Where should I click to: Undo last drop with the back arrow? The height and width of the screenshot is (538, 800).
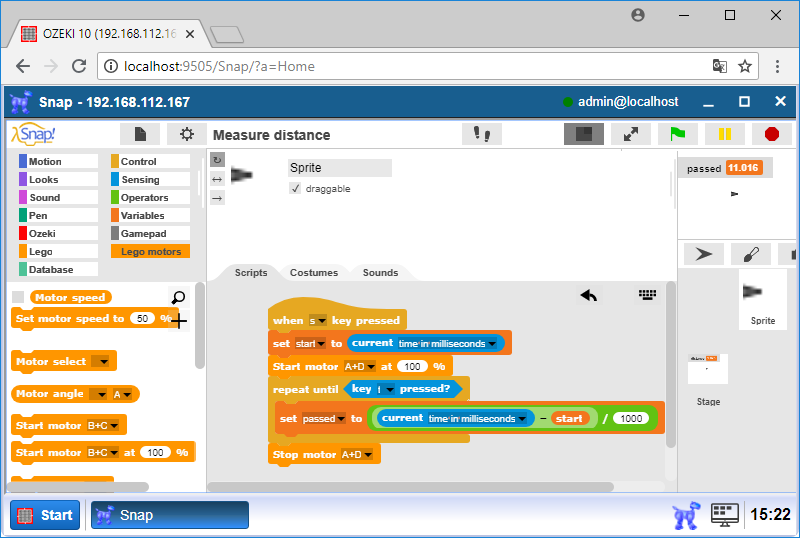tap(588, 295)
